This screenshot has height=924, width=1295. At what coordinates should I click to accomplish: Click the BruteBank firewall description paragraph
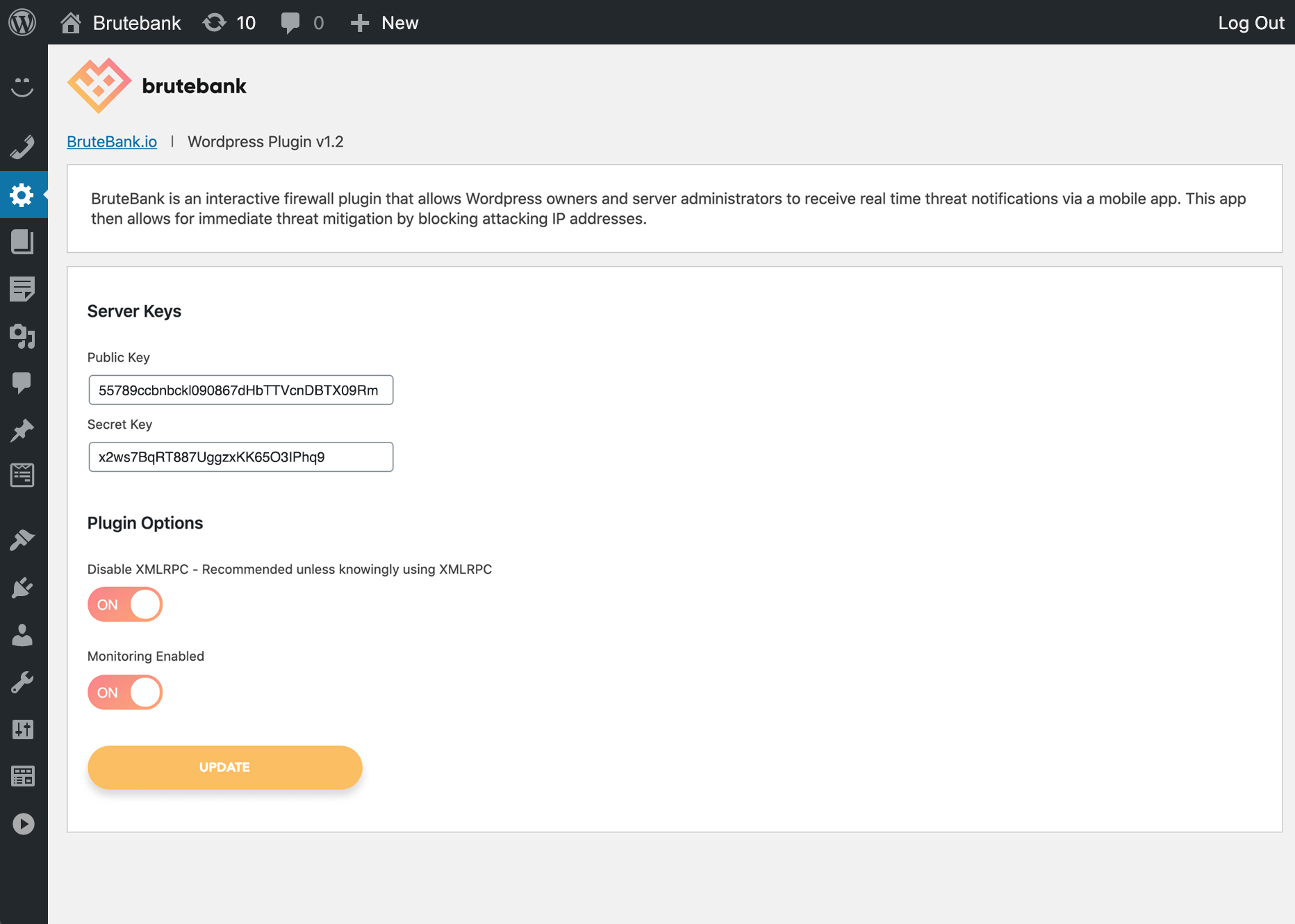pos(668,208)
